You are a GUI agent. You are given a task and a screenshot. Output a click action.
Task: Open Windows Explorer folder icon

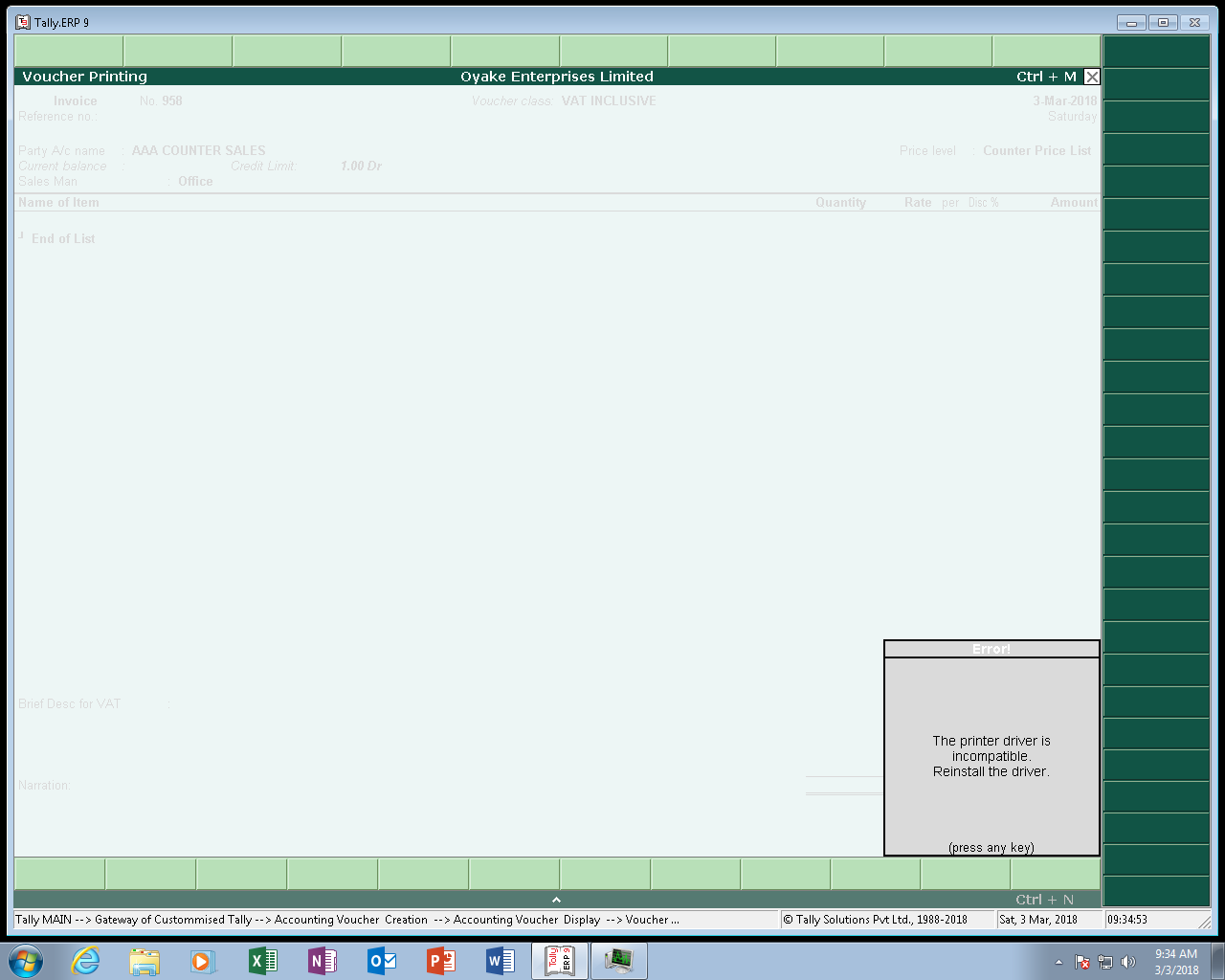[x=145, y=961]
